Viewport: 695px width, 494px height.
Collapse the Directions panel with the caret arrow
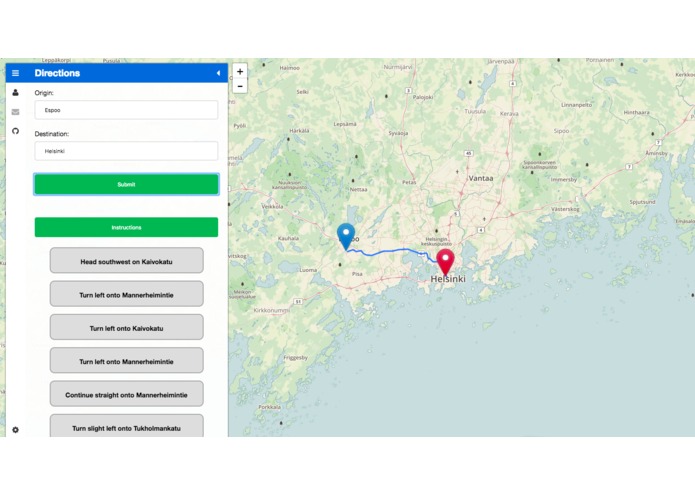tap(218, 73)
